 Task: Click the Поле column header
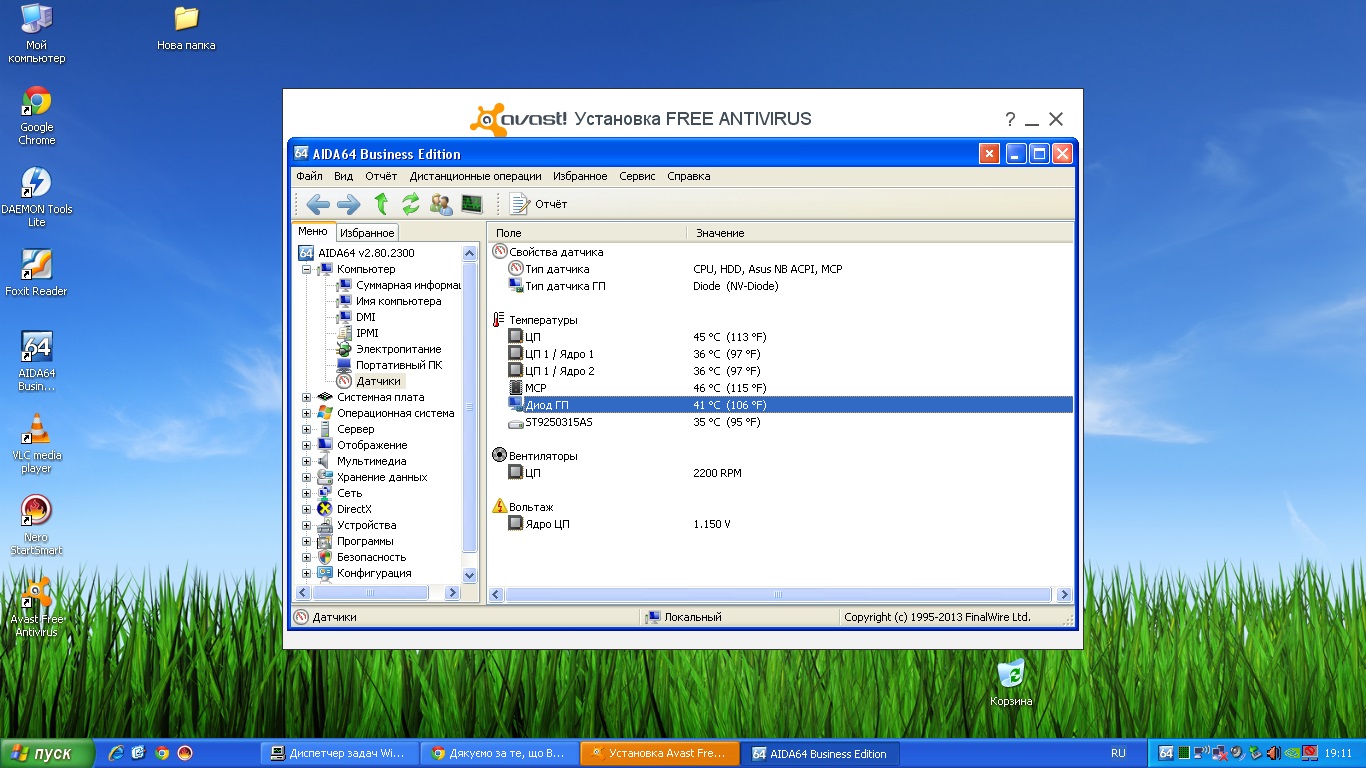(587, 233)
